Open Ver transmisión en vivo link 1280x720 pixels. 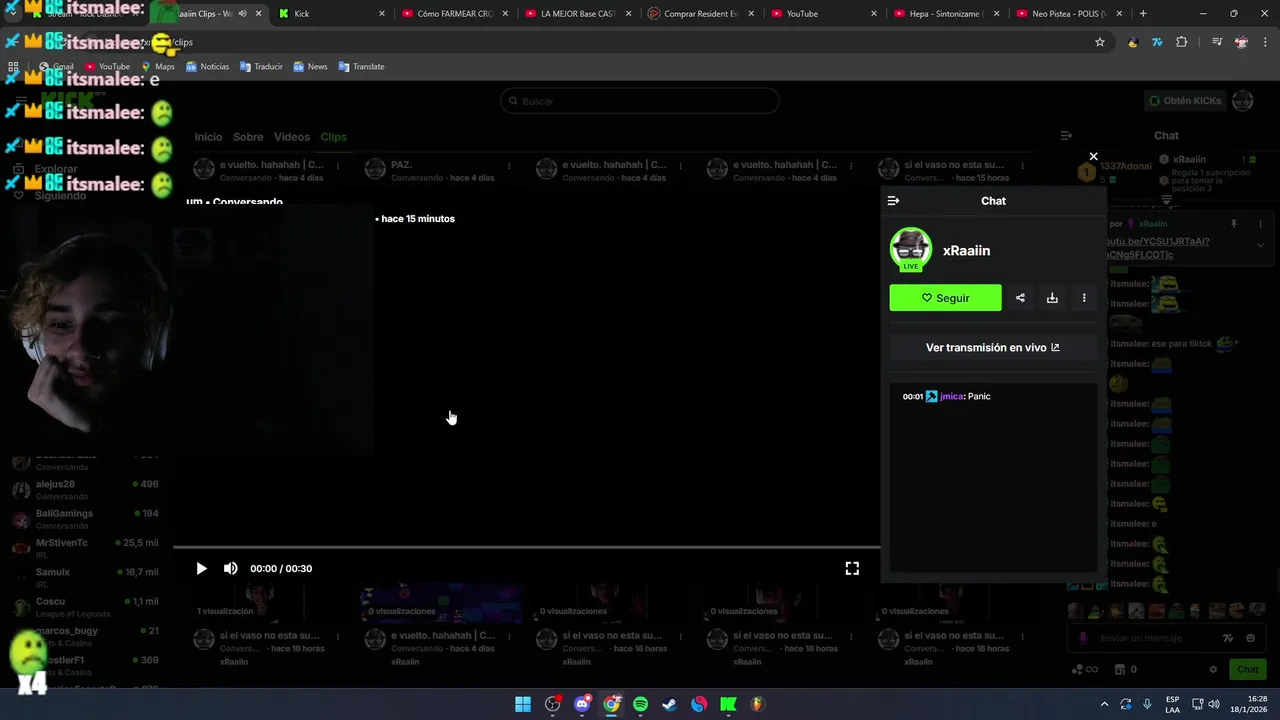coord(993,348)
